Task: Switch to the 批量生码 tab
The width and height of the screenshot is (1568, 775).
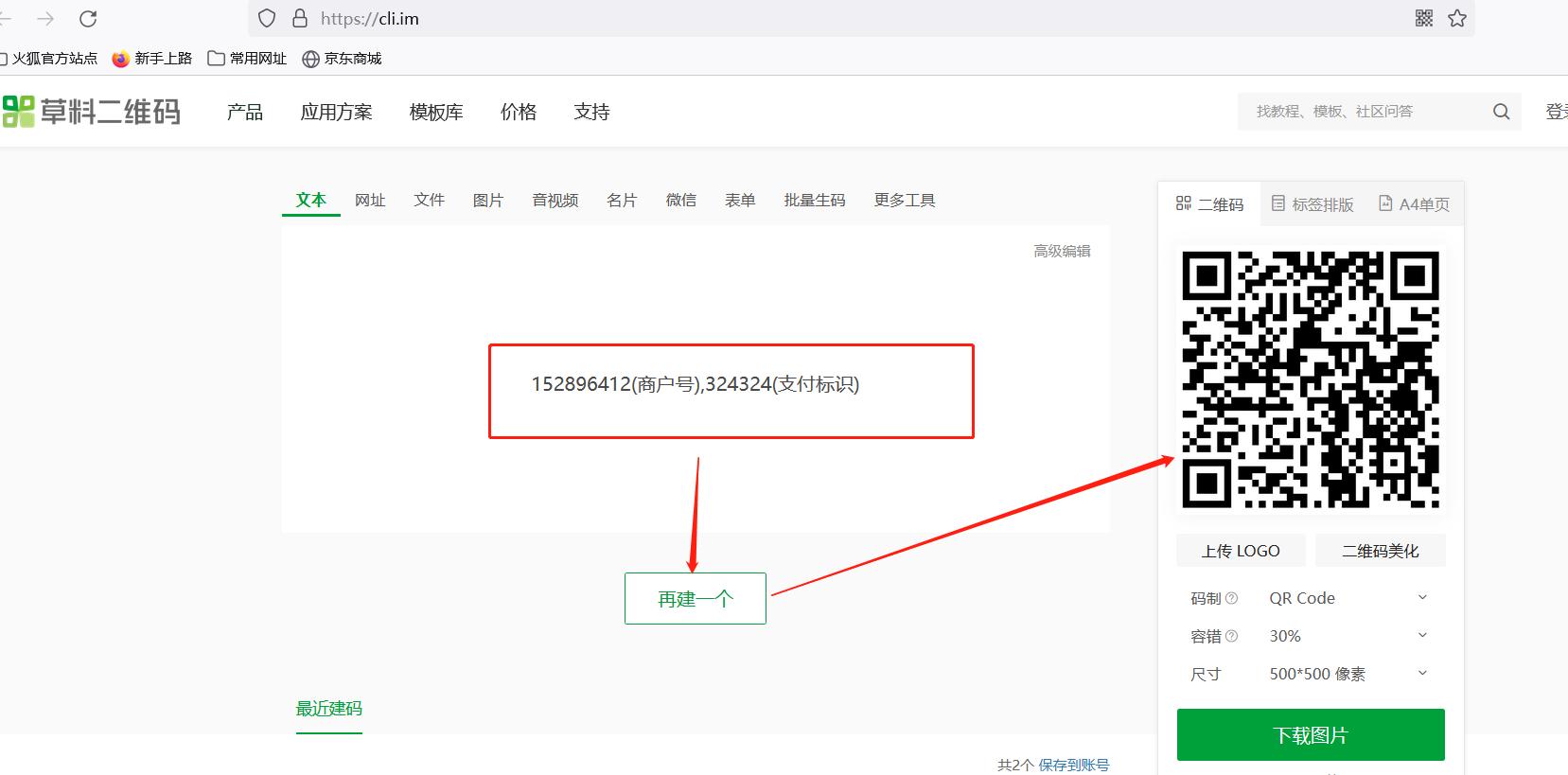Action: click(x=815, y=200)
